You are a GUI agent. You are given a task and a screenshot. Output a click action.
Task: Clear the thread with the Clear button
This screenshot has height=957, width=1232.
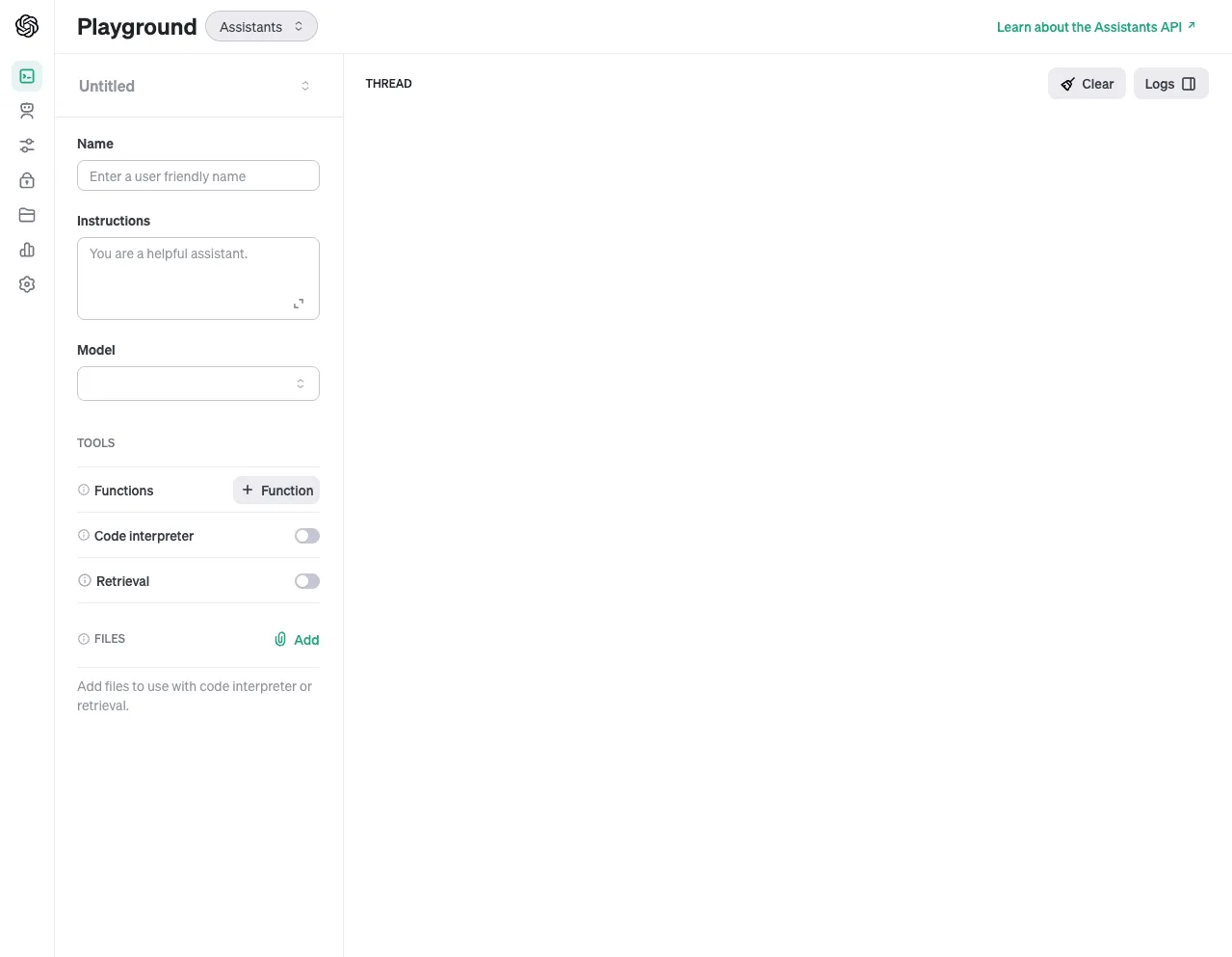1087,83
